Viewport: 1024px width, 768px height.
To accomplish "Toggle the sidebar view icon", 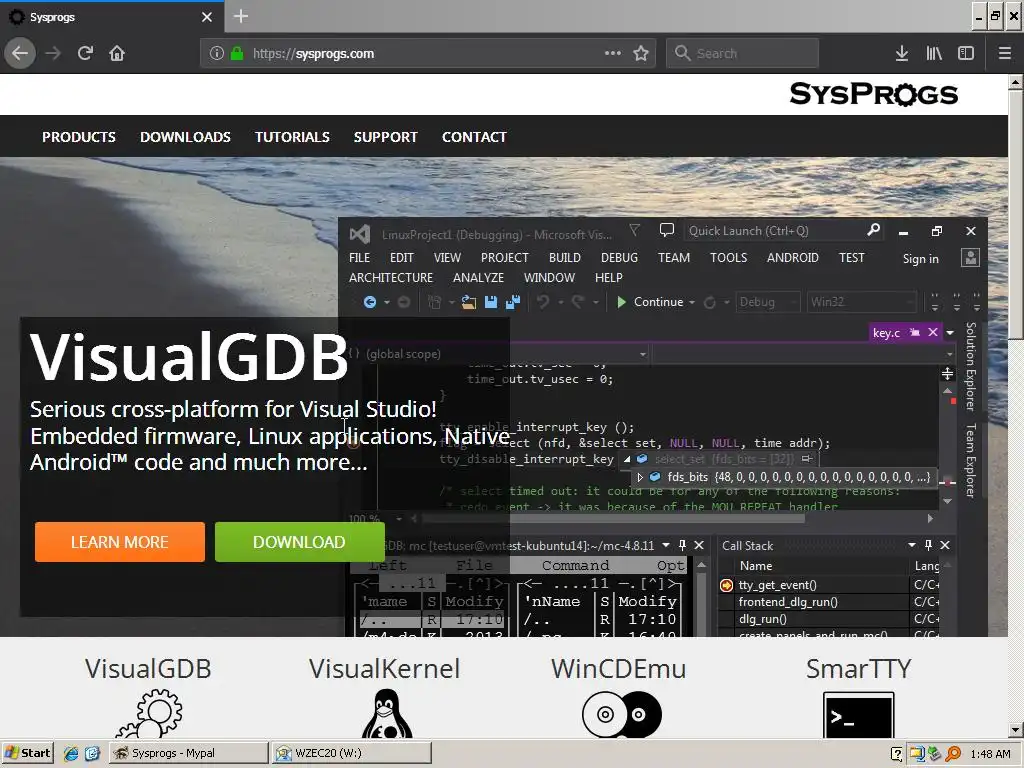I will [x=966, y=53].
